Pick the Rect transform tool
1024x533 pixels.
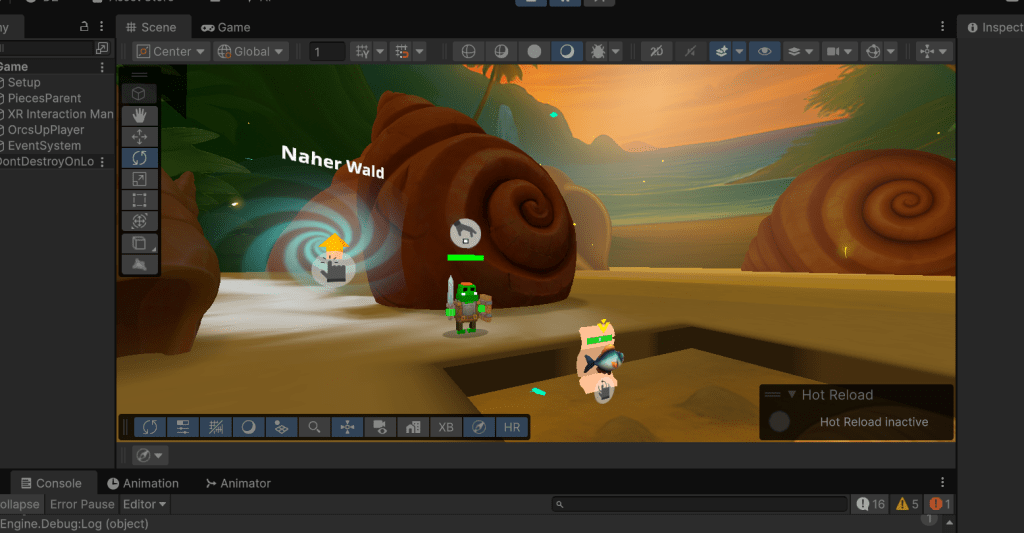point(139,200)
